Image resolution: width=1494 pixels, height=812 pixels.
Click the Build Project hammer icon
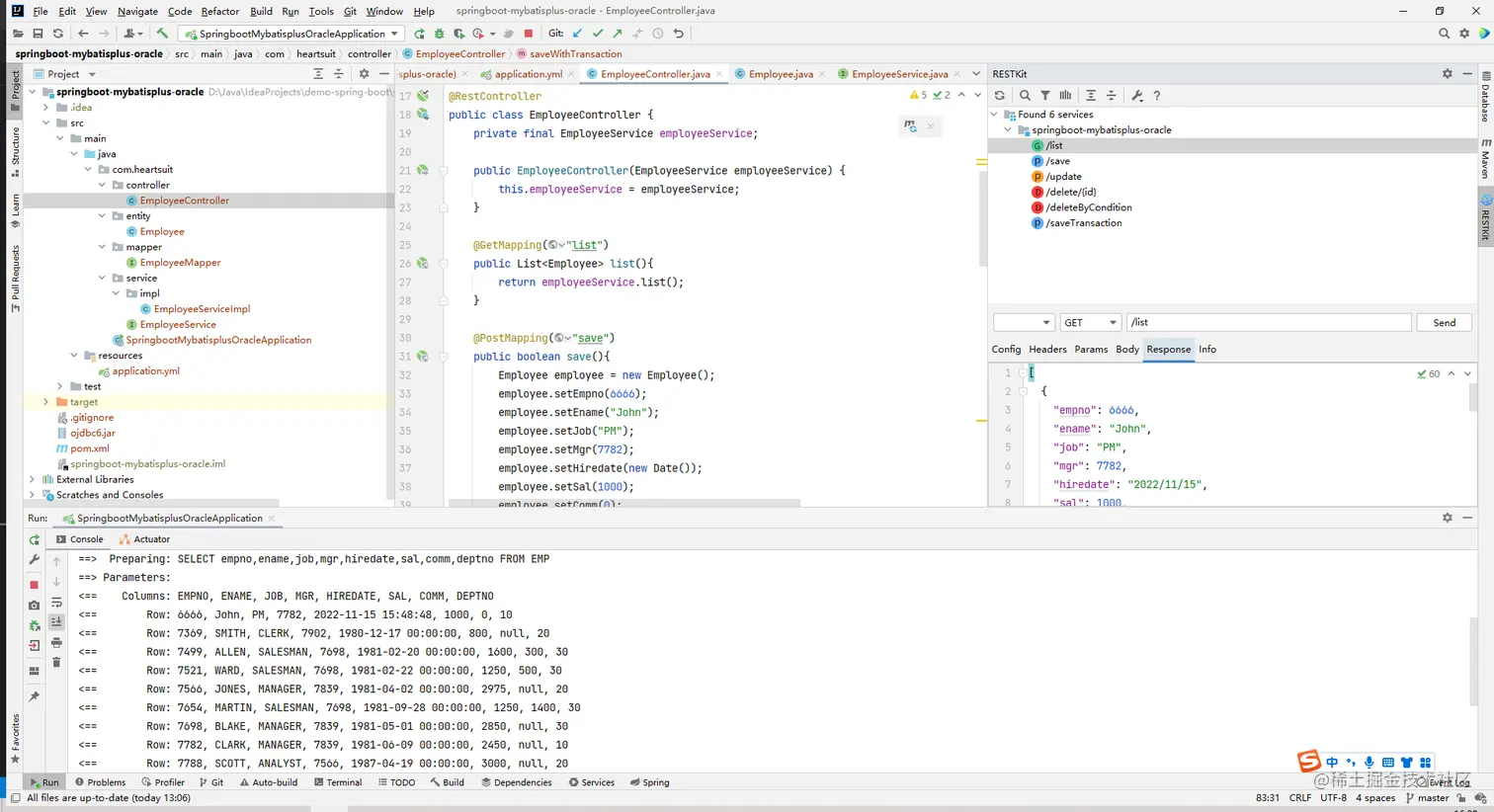(x=162, y=34)
